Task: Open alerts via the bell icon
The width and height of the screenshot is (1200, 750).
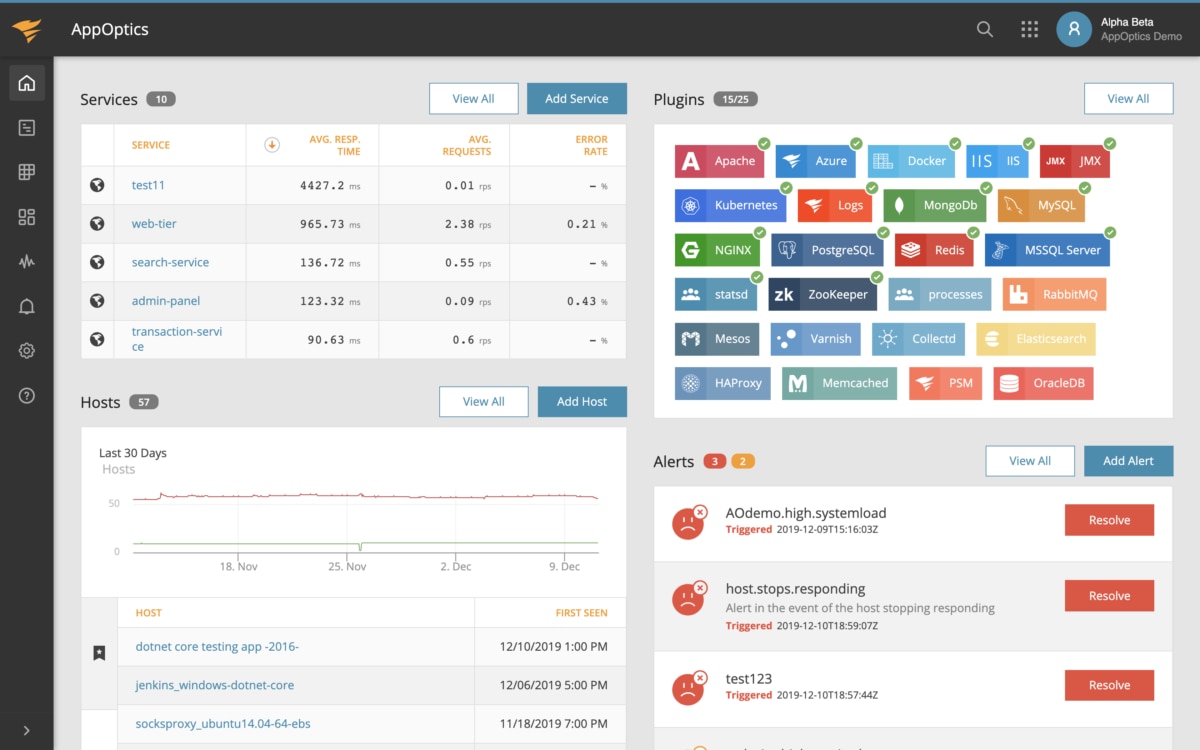Action: [x=26, y=306]
